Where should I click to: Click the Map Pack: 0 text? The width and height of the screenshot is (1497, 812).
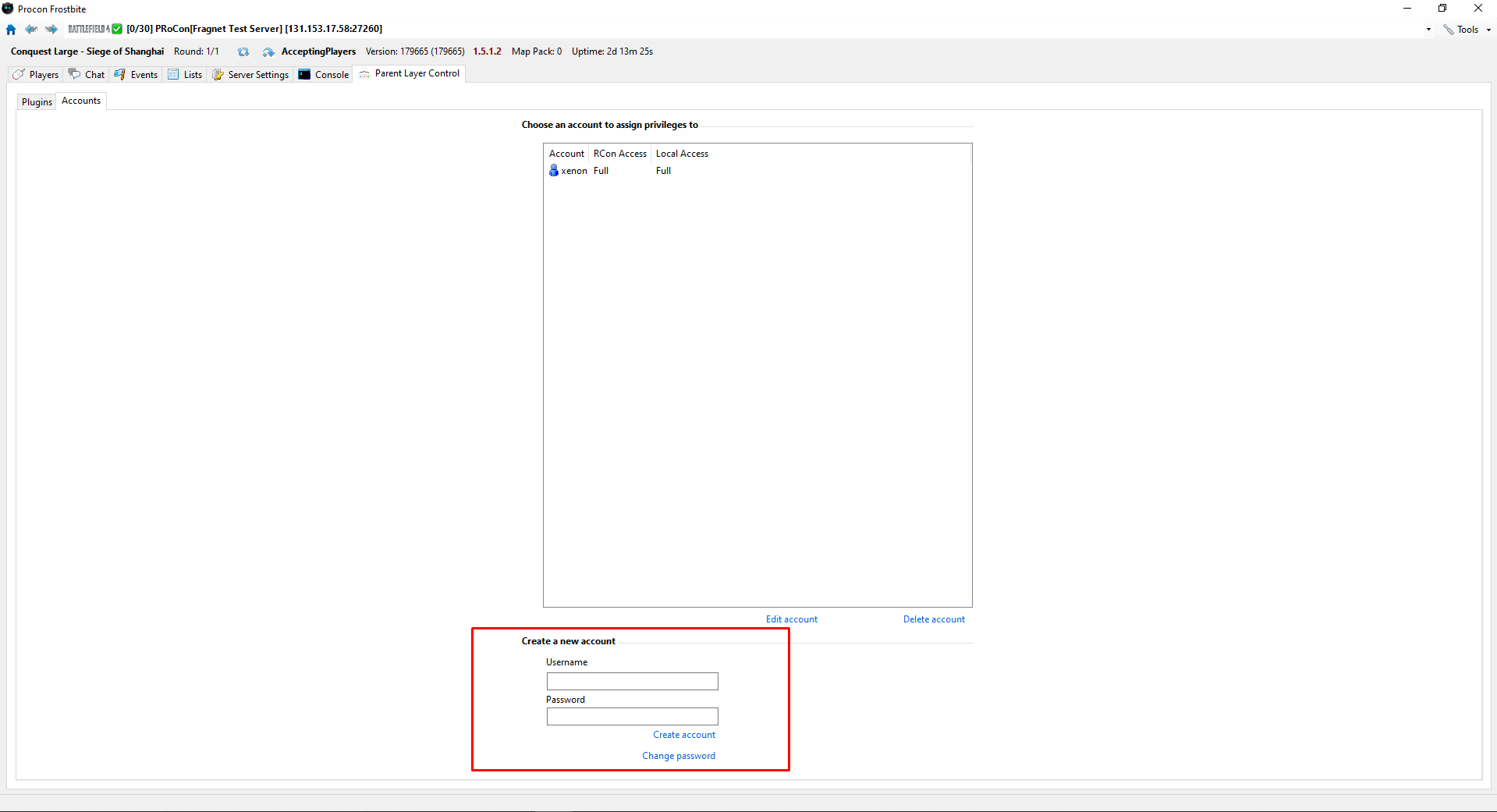[537, 51]
